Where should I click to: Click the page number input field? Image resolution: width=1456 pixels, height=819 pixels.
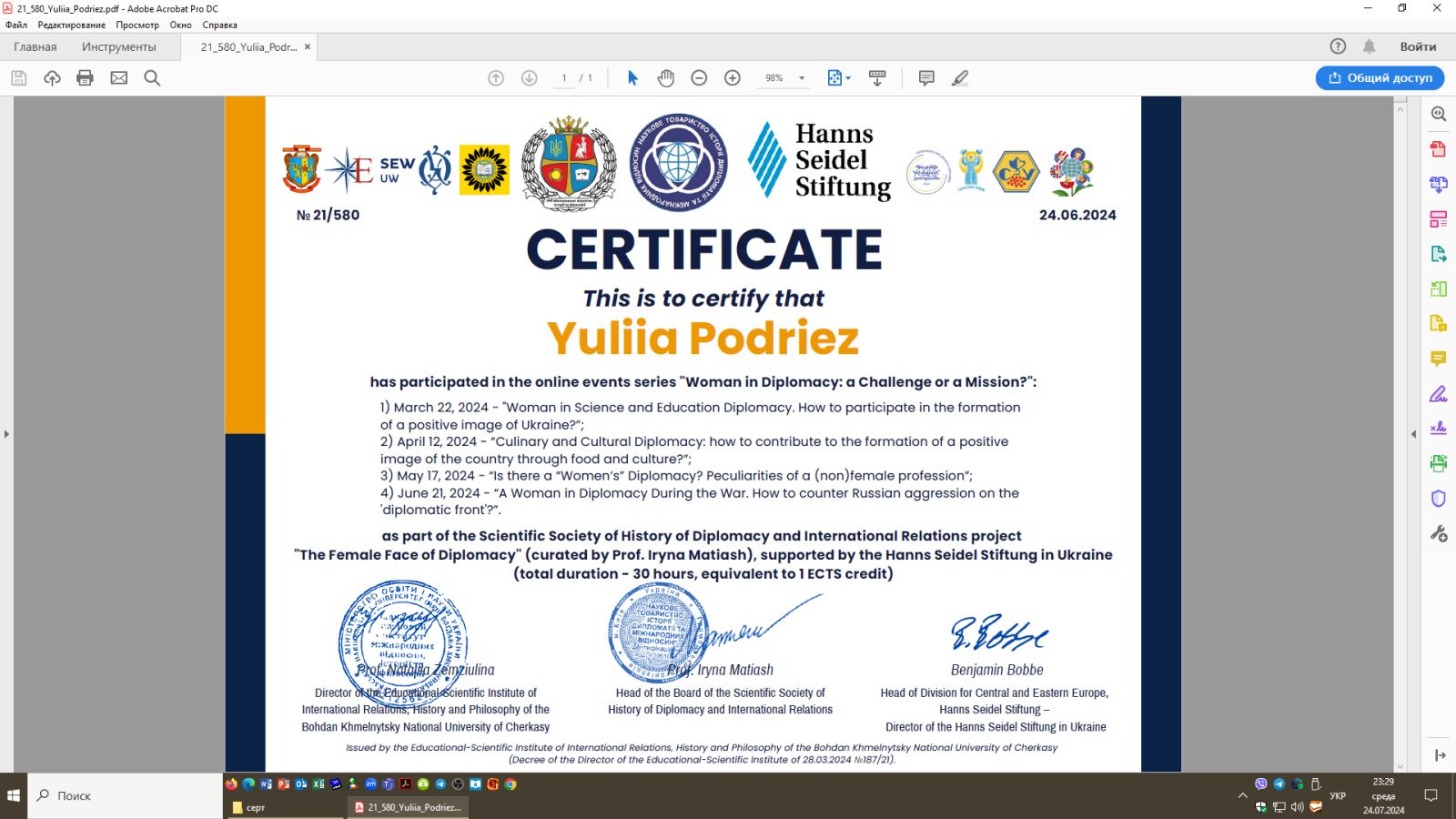pyautogui.click(x=564, y=78)
